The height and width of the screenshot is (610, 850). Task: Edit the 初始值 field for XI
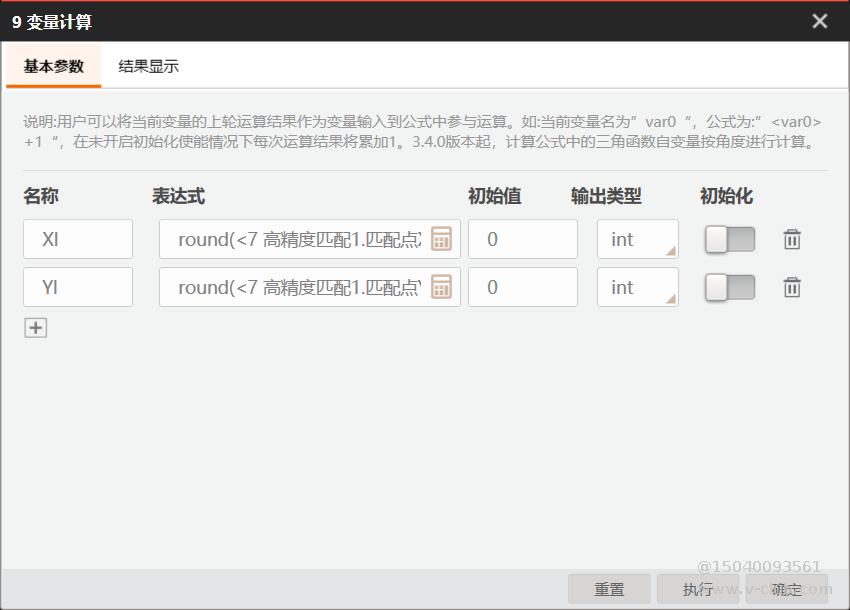(x=522, y=239)
